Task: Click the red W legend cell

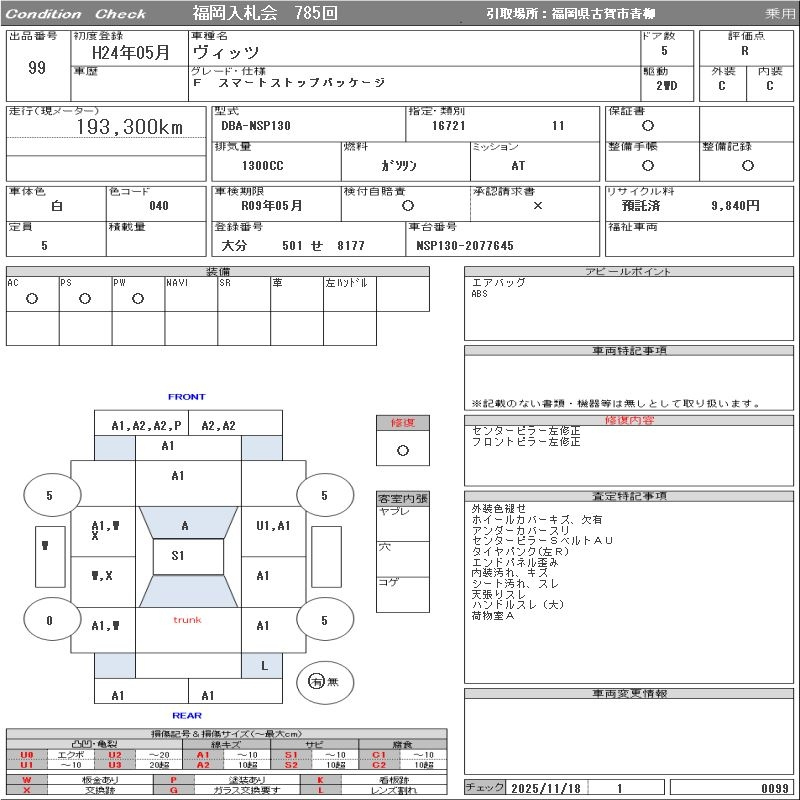Action: click(x=27, y=779)
